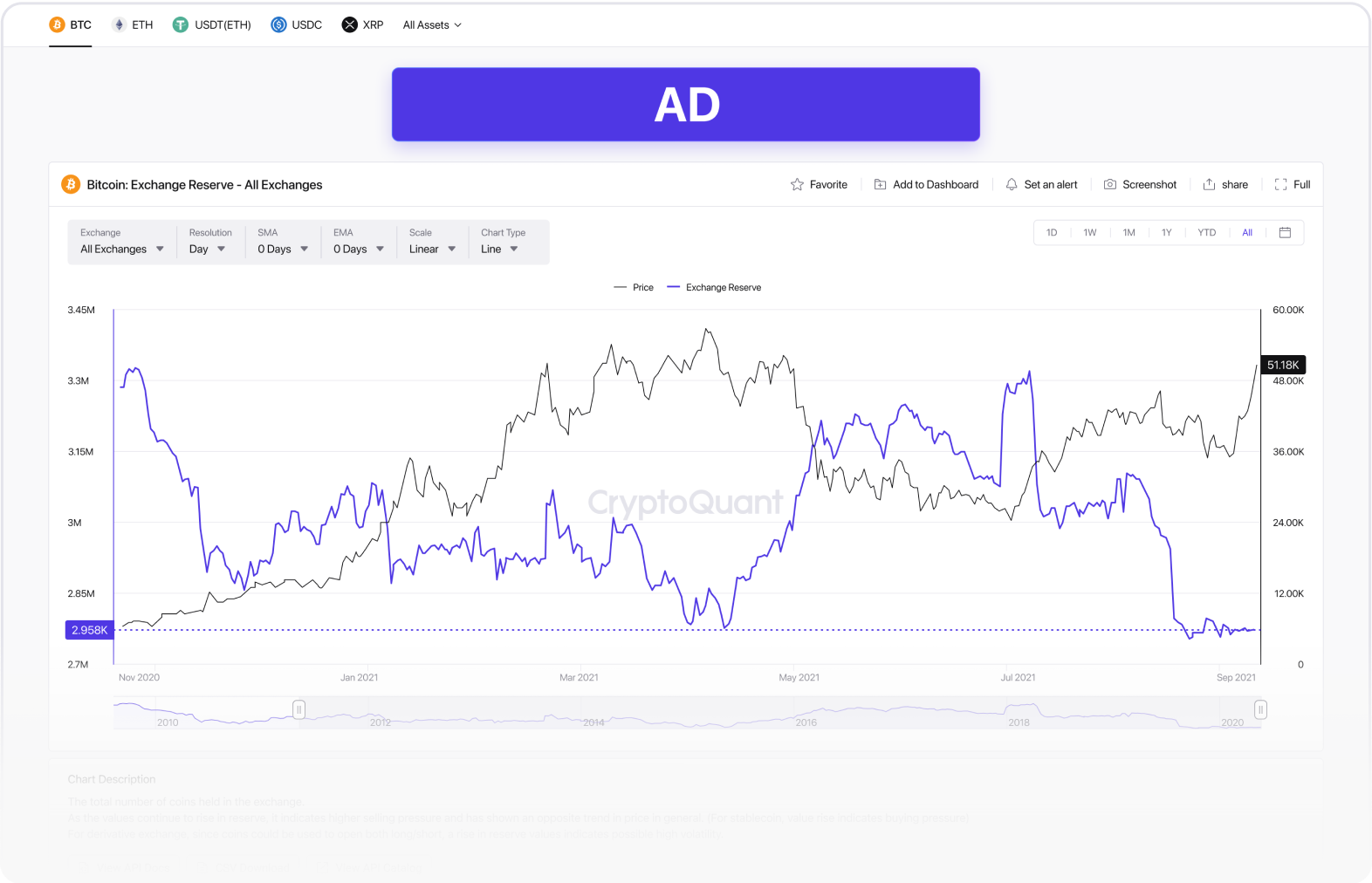This screenshot has width=1372, height=883.
Task: Click the AD banner
Action: (x=686, y=105)
